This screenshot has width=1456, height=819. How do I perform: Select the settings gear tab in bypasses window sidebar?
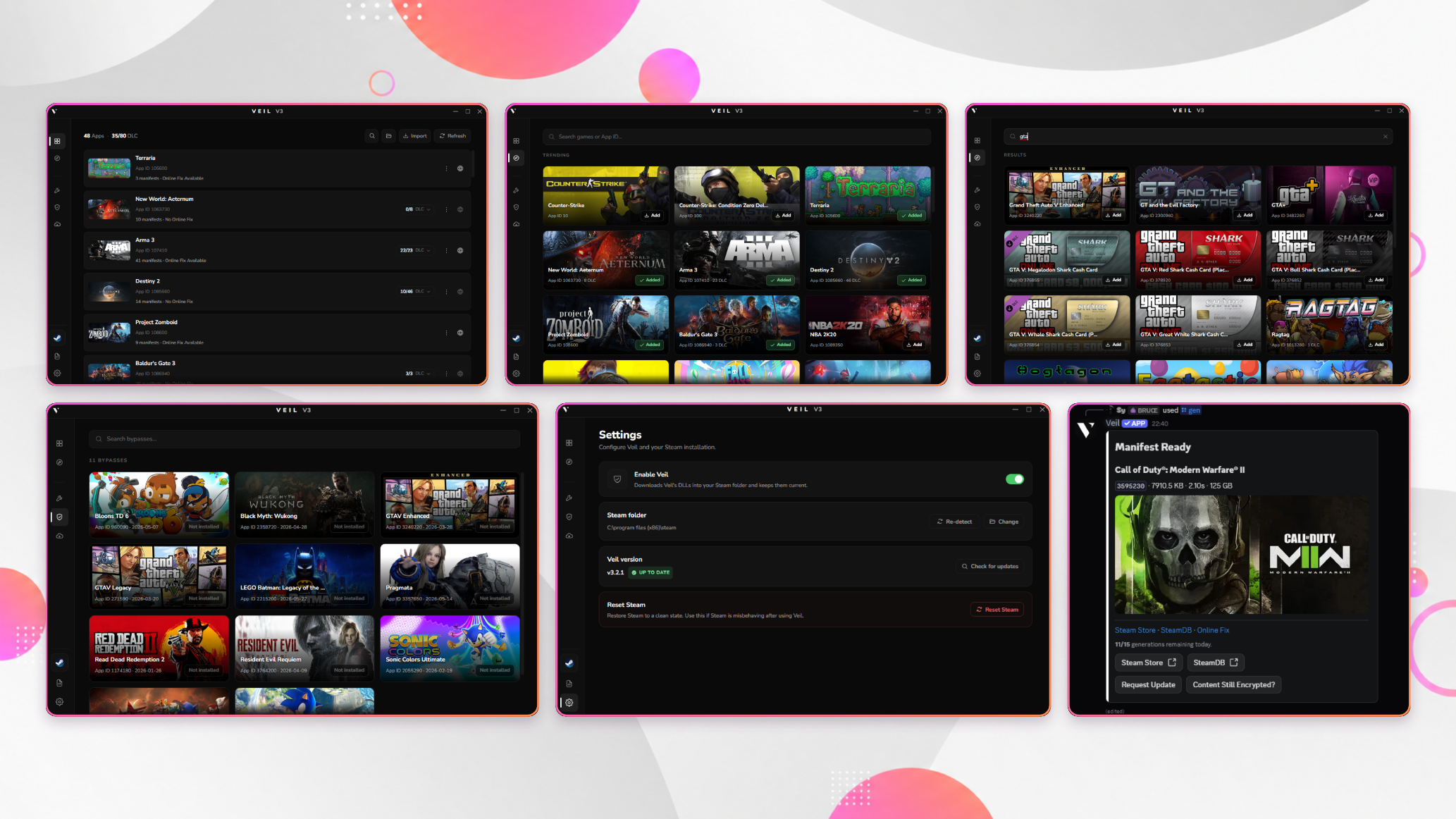pos(60,702)
